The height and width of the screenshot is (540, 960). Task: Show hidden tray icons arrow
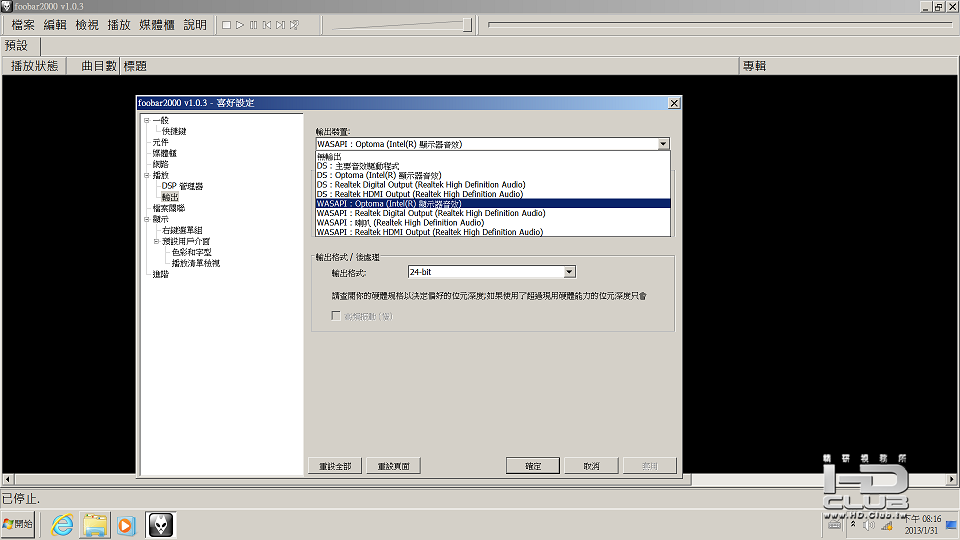(x=853, y=524)
